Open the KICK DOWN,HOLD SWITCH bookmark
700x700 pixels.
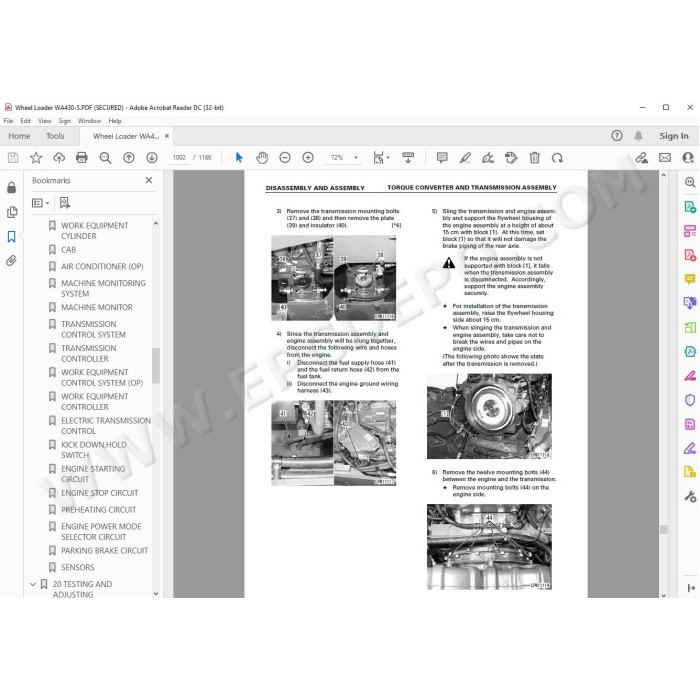click(94, 450)
